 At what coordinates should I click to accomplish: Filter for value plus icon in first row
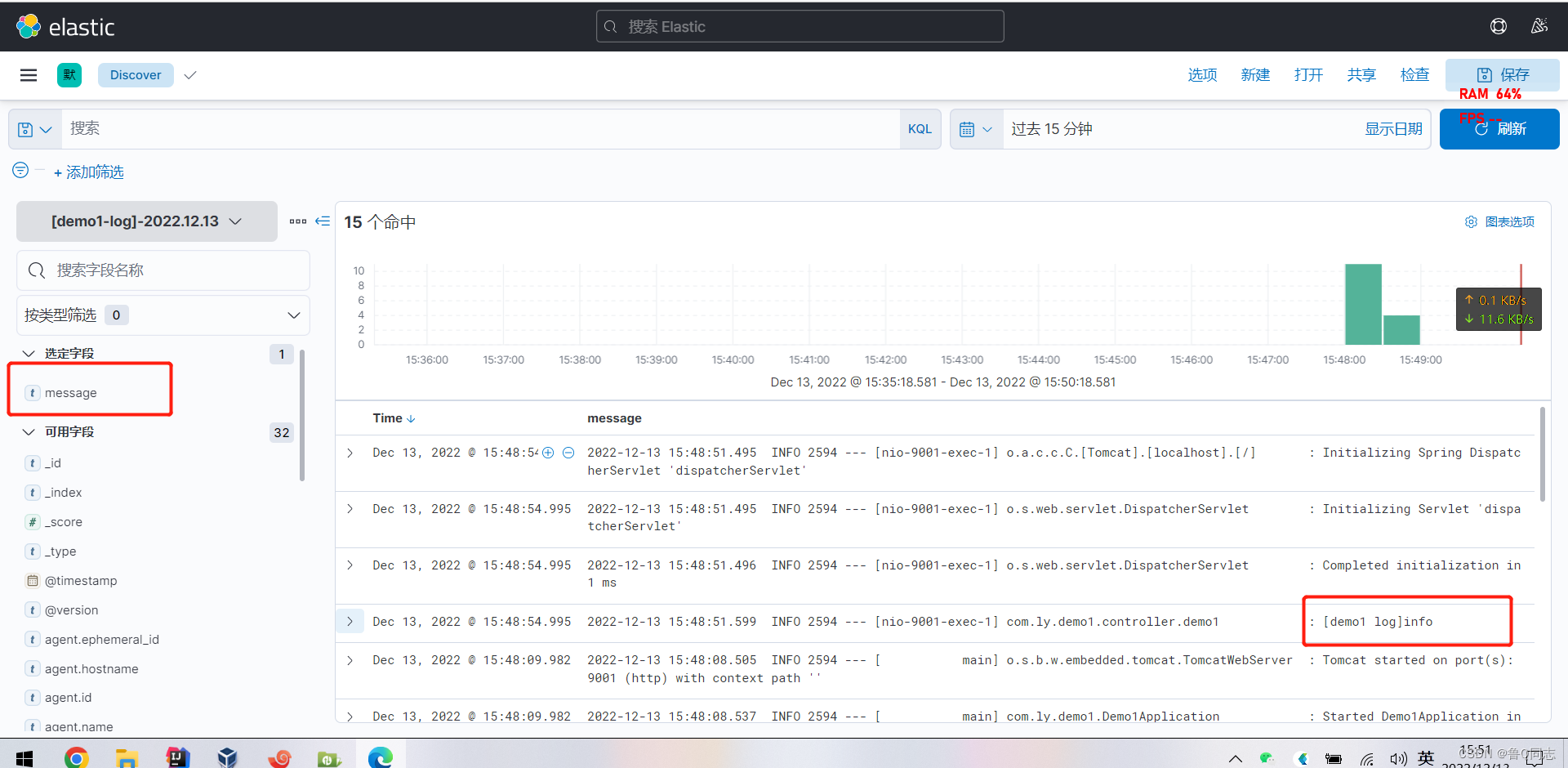[x=548, y=453]
